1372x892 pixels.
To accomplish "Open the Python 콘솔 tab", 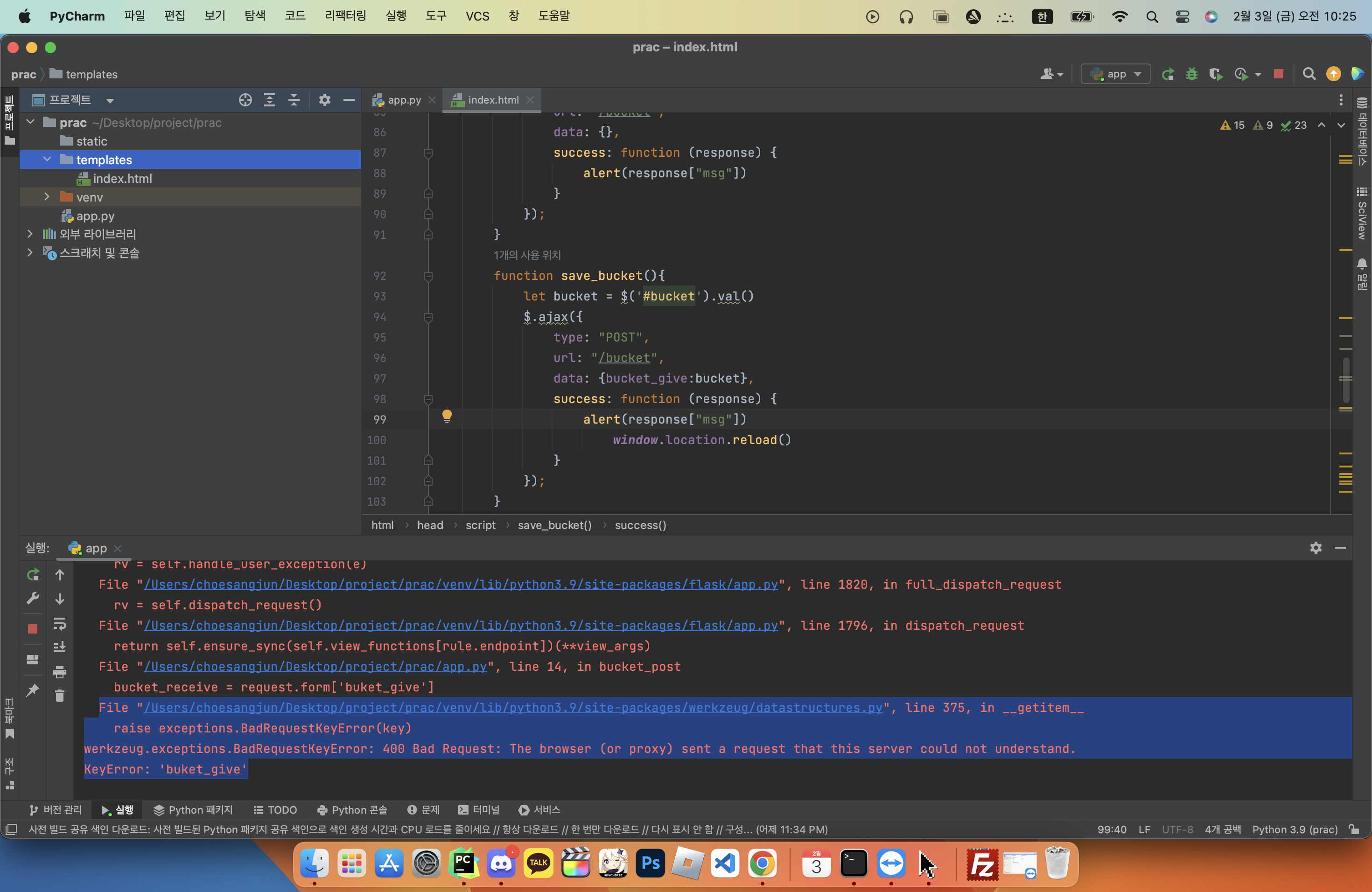I will (x=352, y=809).
